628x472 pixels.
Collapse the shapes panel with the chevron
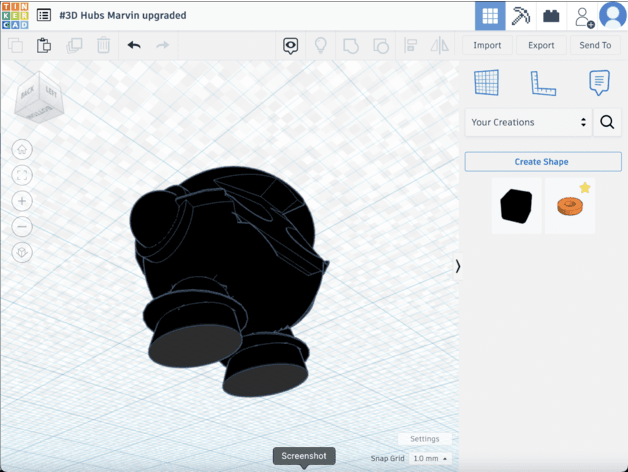(457, 266)
